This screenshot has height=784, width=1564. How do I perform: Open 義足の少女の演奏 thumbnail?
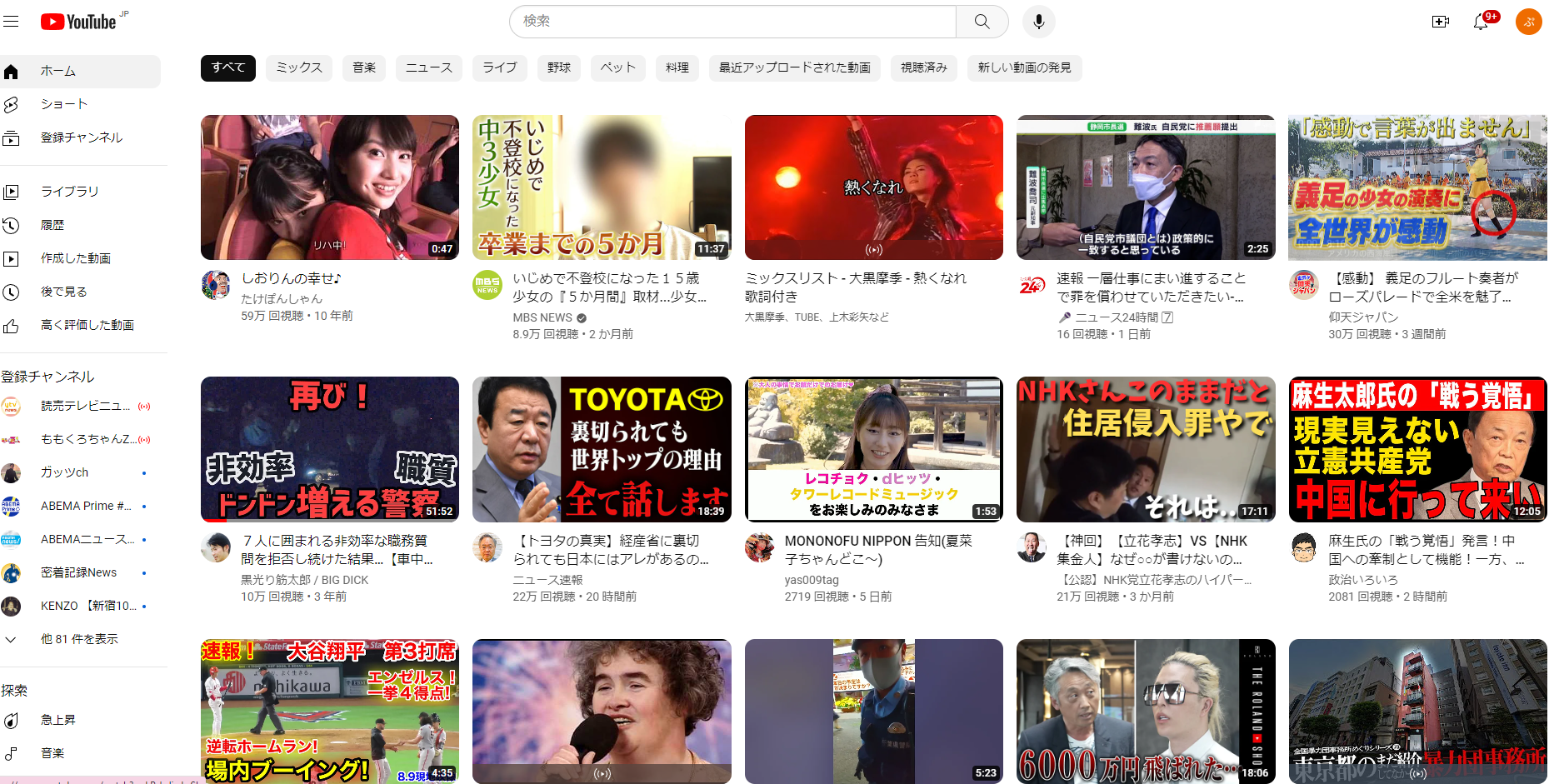point(1417,187)
